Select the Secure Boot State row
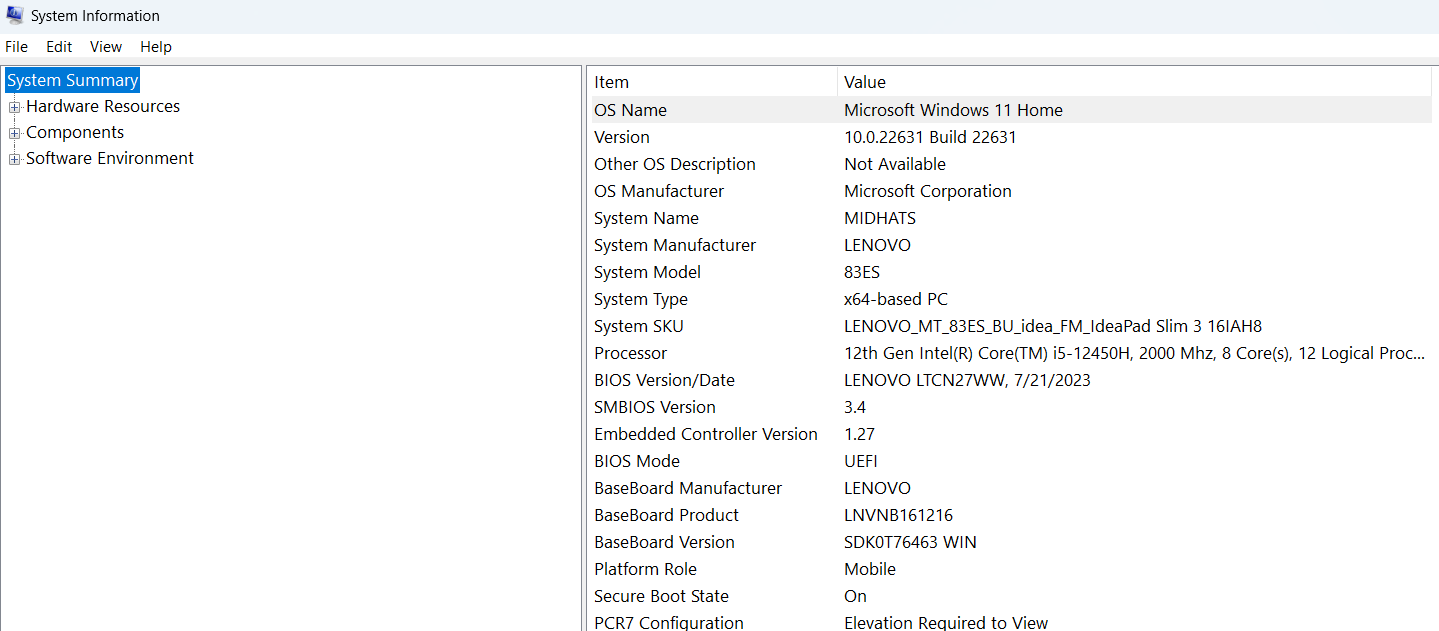This screenshot has height=631, width=1439. click(1010, 596)
